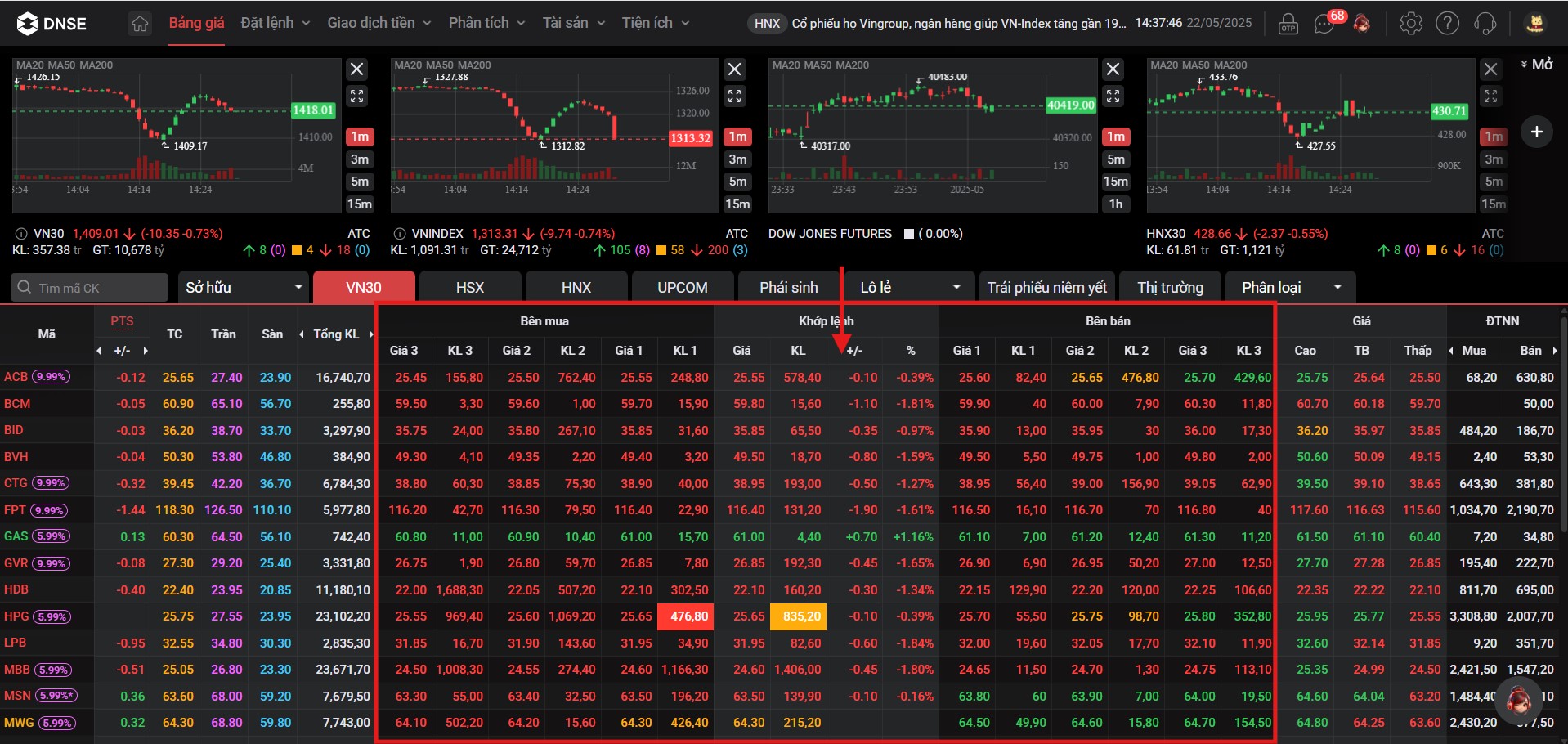Close the HNX30 chart panel
The image size is (1568, 744).
click(1490, 69)
